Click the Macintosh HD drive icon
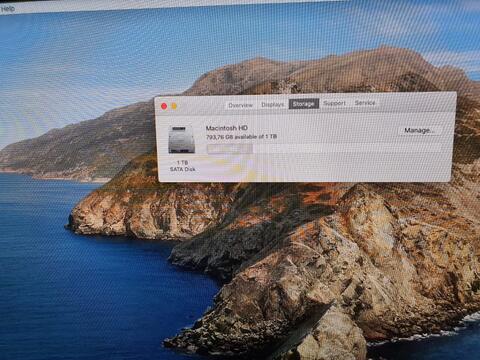Image resolution: width=480 pixels, height=360 pixels. click(x=182, y=139)
